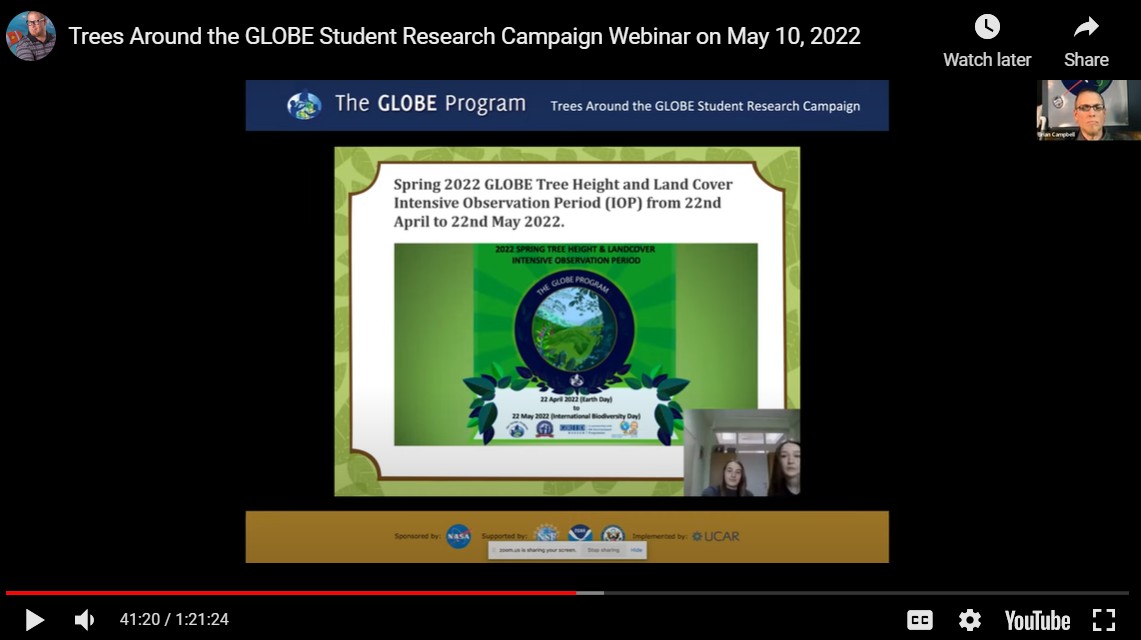
Task: Click the green Intensive Observation Period poster image
Action: coord(576,344)
